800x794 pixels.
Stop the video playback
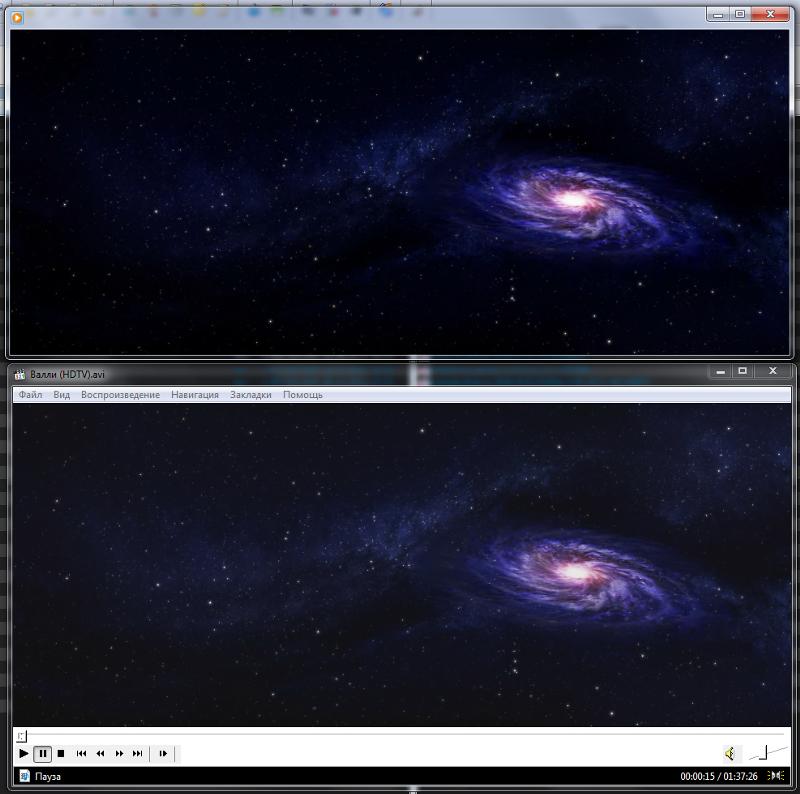tap(61, 754)
